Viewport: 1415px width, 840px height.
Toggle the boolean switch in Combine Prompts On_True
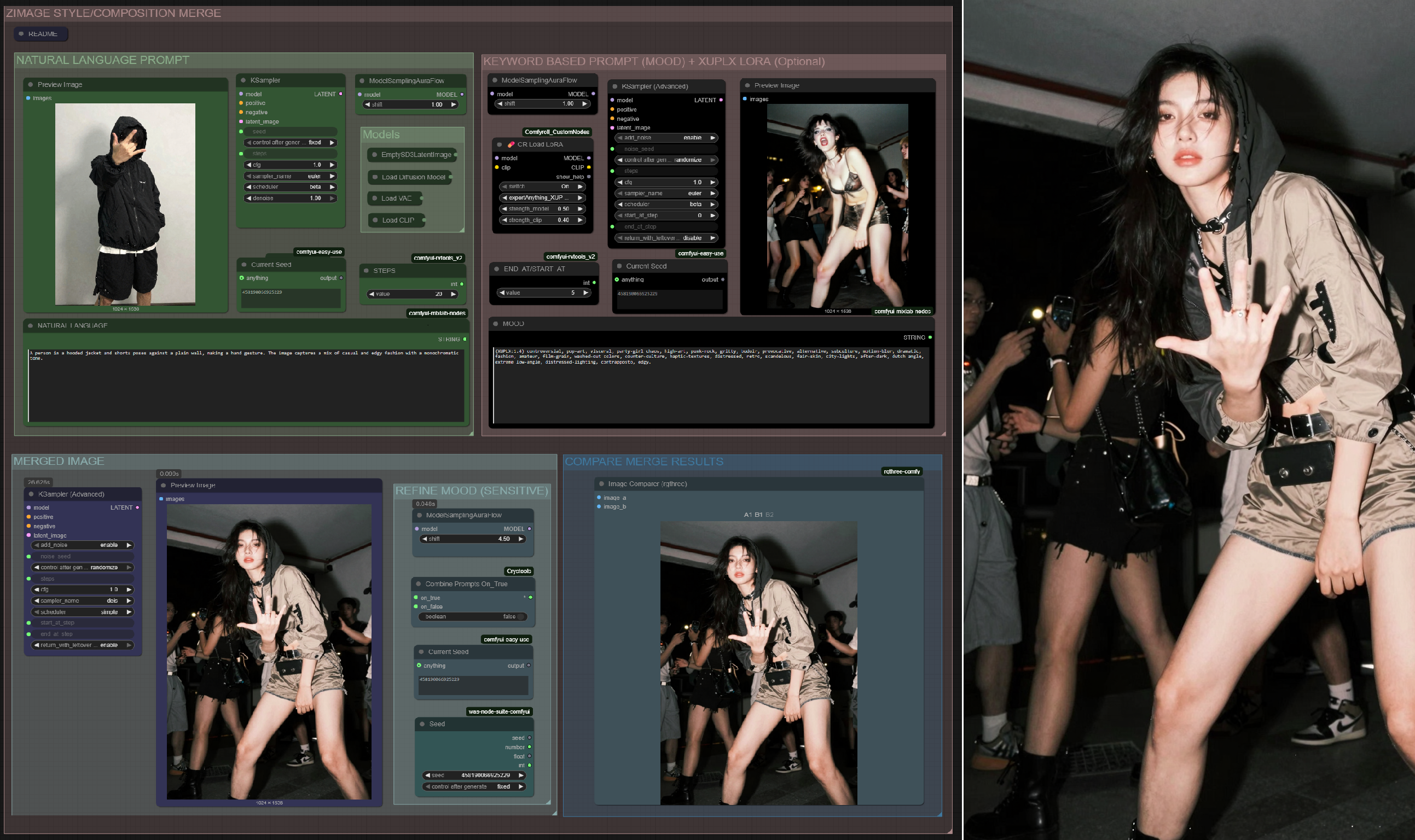[x=520, y=617]
